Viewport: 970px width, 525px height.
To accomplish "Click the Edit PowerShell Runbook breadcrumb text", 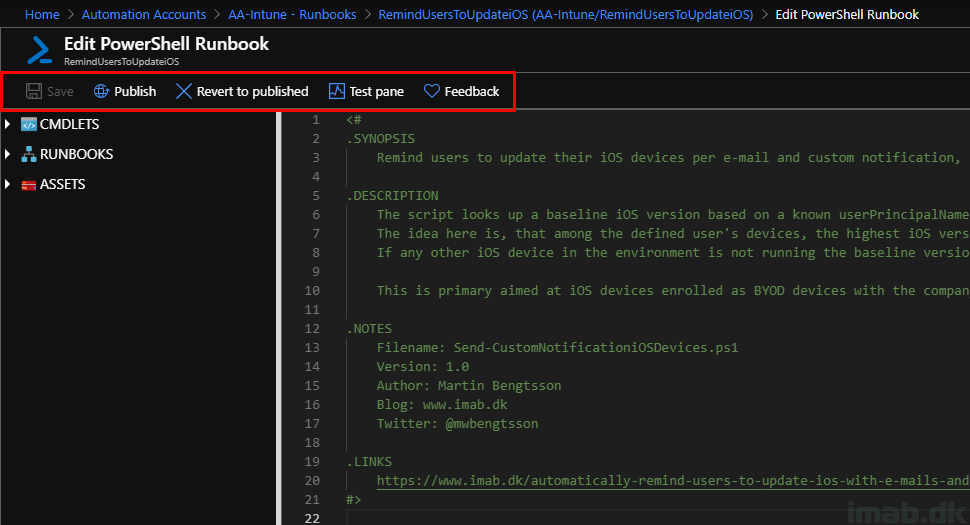I will [847, 14].
